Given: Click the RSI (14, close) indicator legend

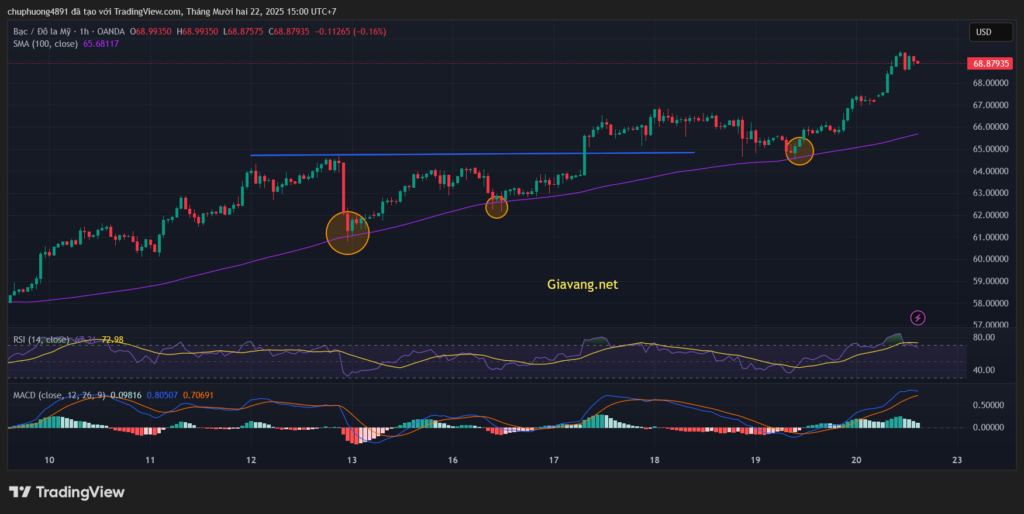Looking at the screenshot, I should click(x=40, y=340).
